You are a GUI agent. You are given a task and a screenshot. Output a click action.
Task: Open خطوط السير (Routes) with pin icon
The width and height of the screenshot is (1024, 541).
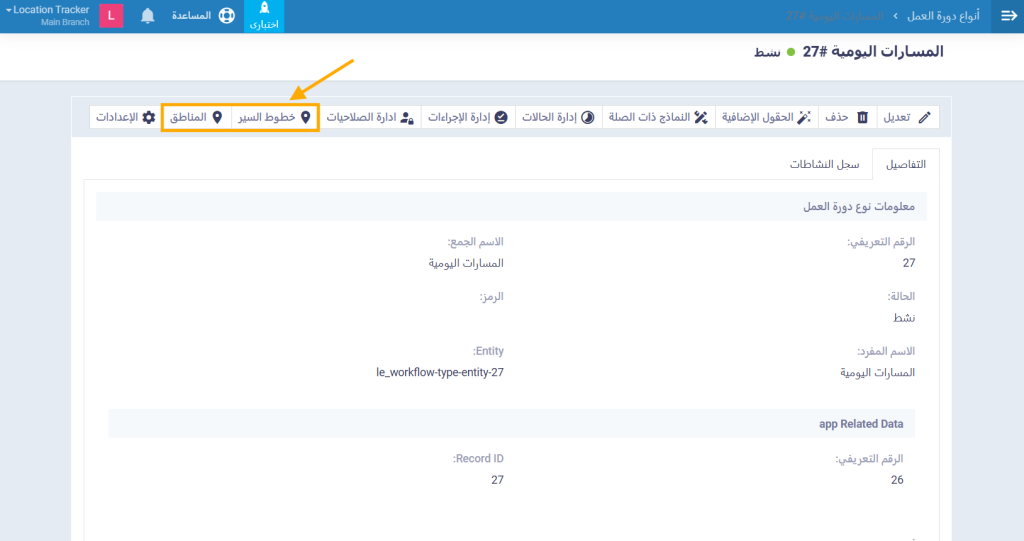[275, 117]
